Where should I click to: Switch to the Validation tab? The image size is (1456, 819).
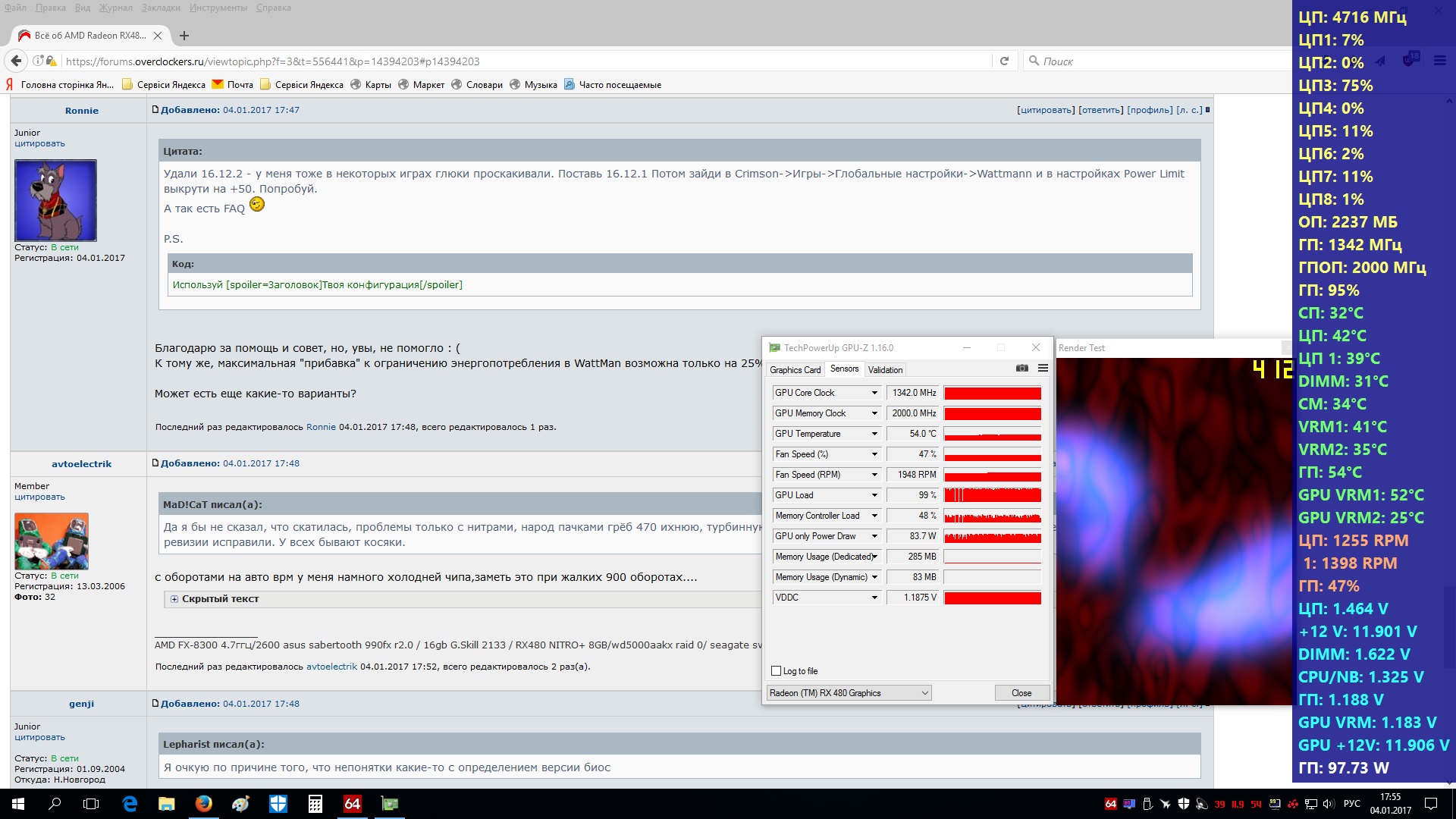pyautogui.click(x=885, y=370)
